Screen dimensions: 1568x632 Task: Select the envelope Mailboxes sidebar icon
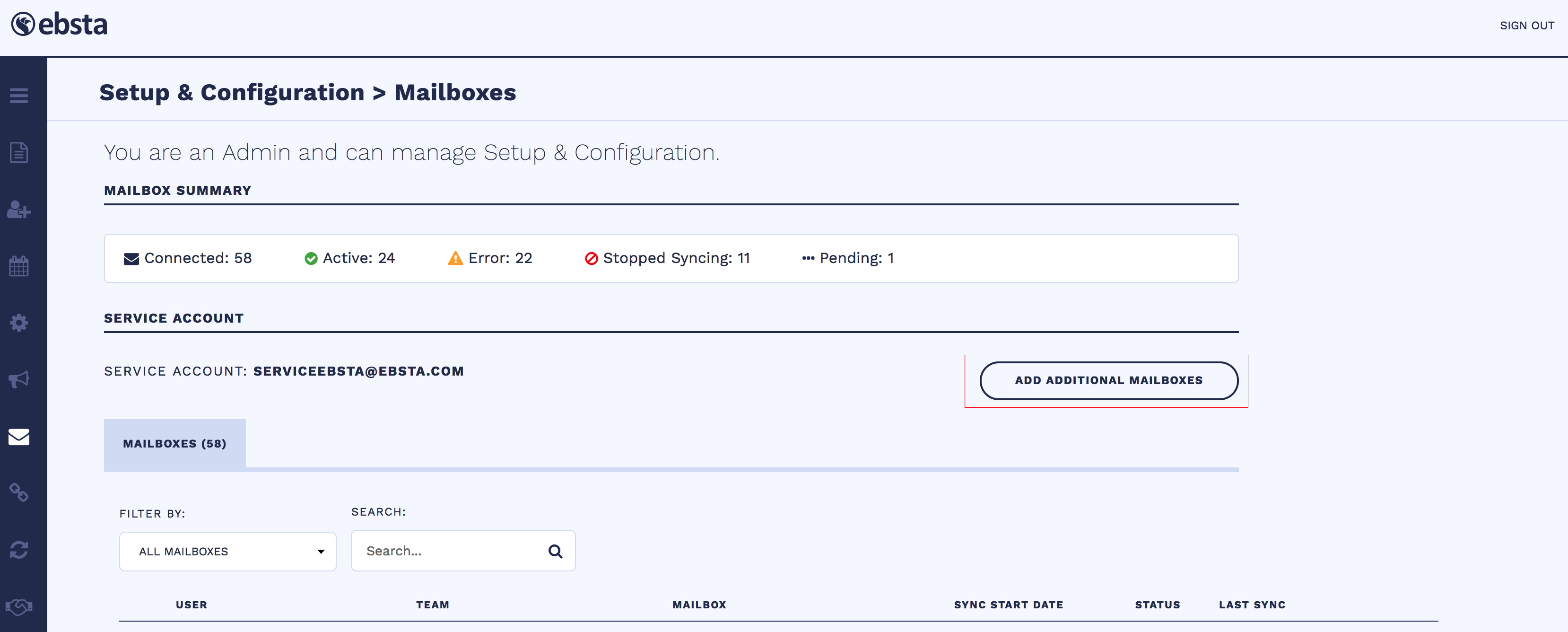(x=19, y=437)
